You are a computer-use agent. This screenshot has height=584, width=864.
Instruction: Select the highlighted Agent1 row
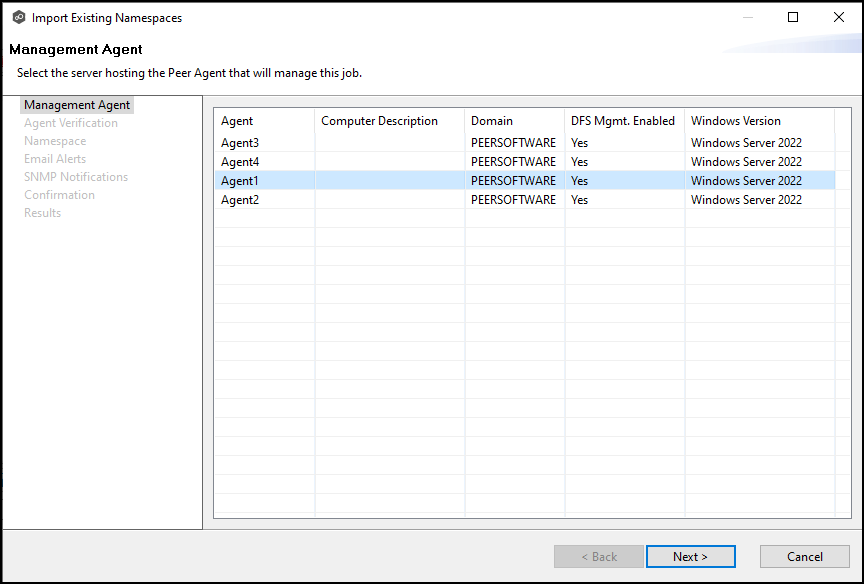(x=240, y=181)
